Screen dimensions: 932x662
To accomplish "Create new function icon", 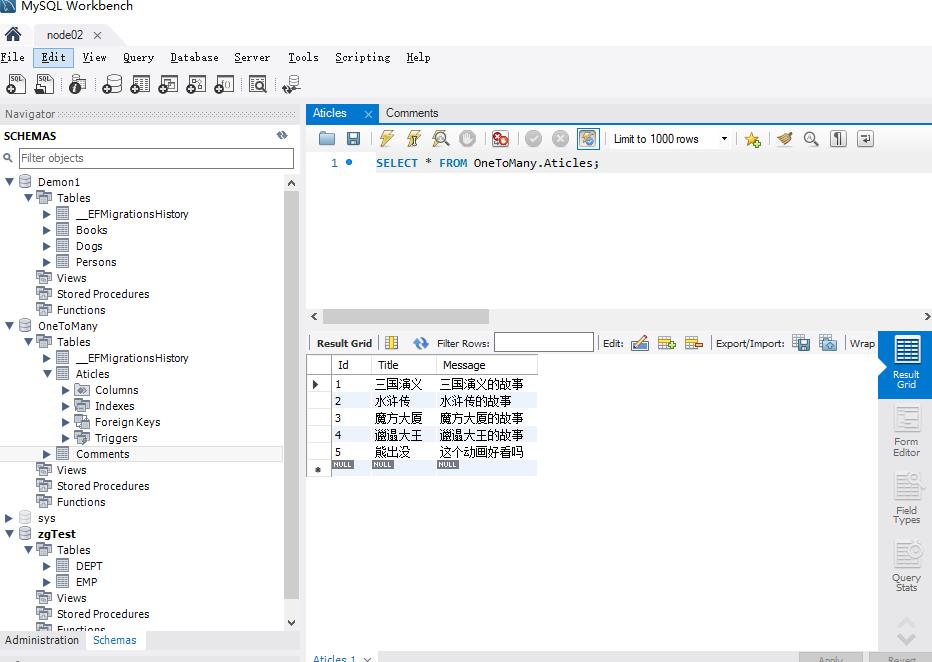I will [224, 84].
